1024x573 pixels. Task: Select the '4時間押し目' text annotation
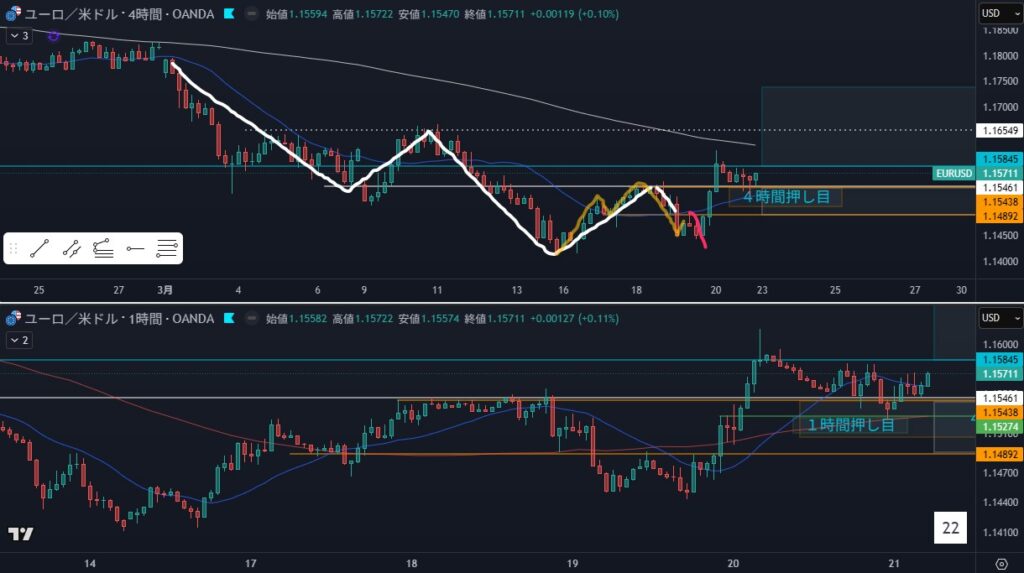coord(786,197)
